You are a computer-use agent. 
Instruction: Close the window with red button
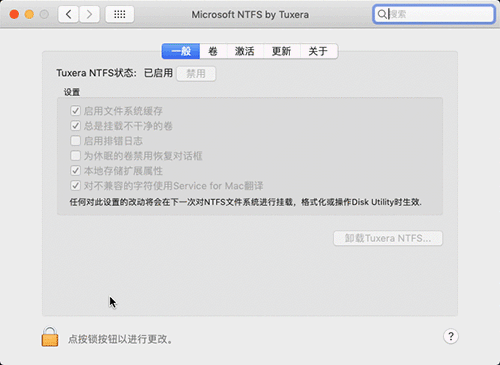point(14,14)
